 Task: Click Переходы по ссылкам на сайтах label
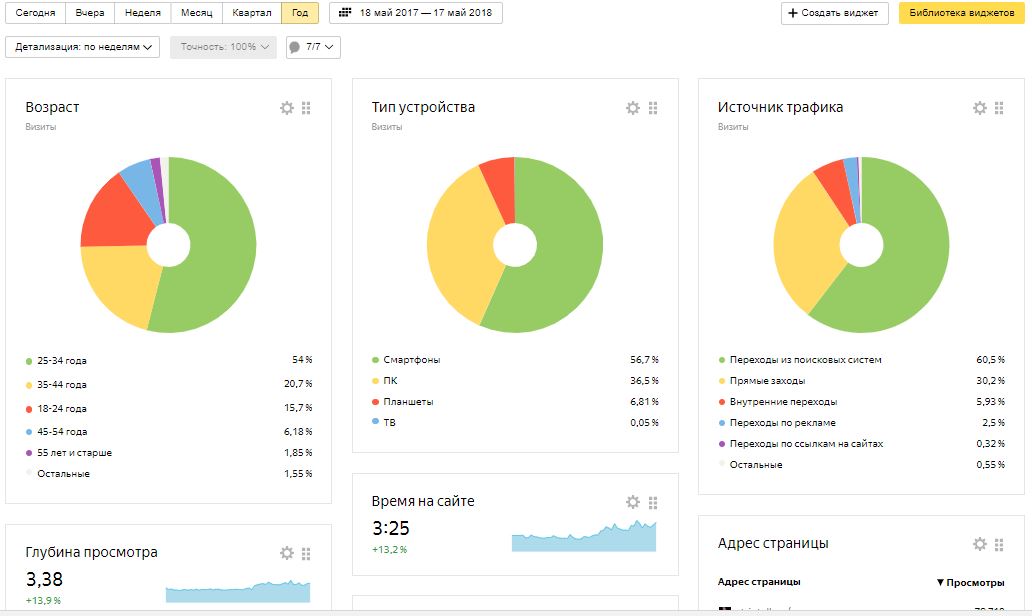(806, 444)
